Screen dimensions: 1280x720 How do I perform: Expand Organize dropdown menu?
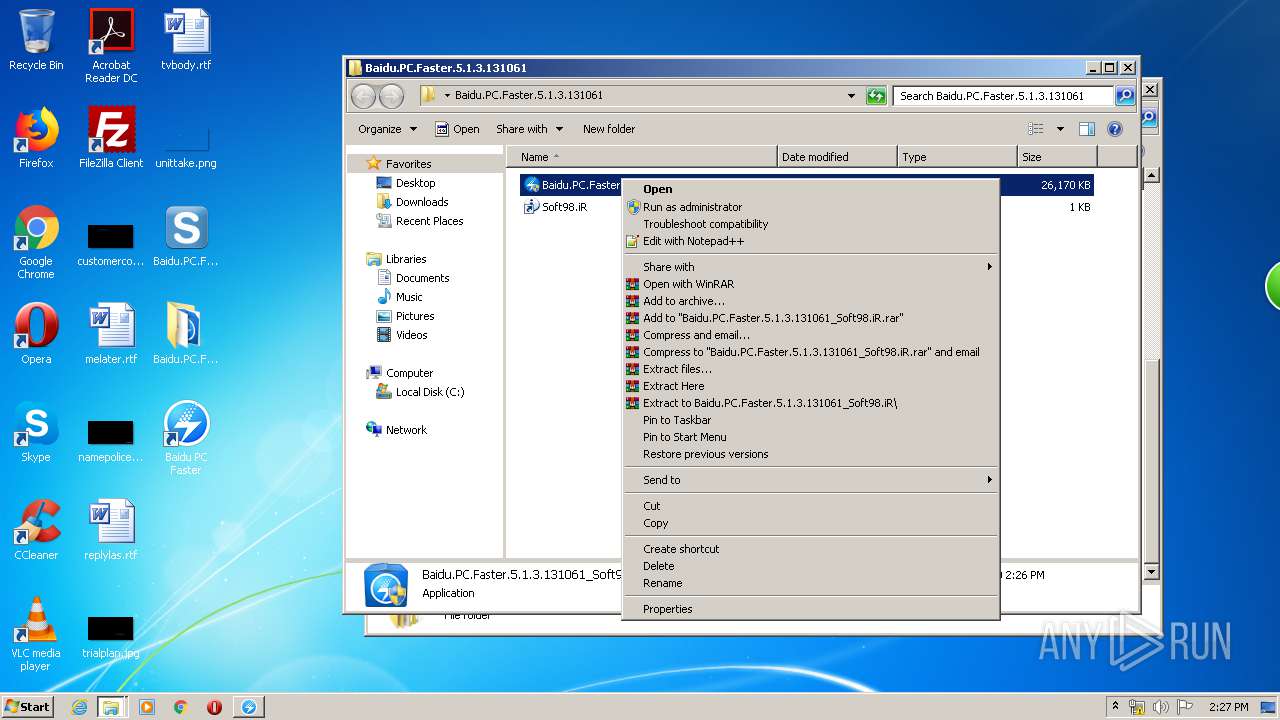tap(387, 129)
